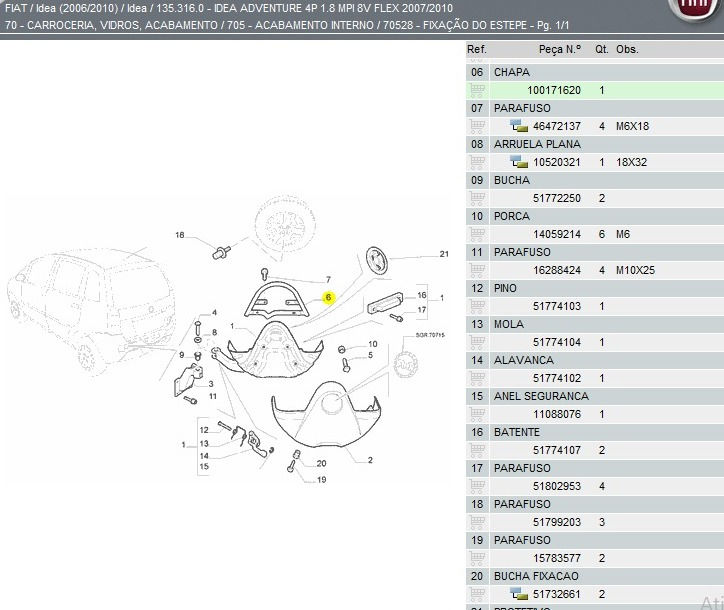The width and height of the screenshot is (724, 610).
Task: Click the 'Obs.' column header
Action: click(x=627, y=49)
